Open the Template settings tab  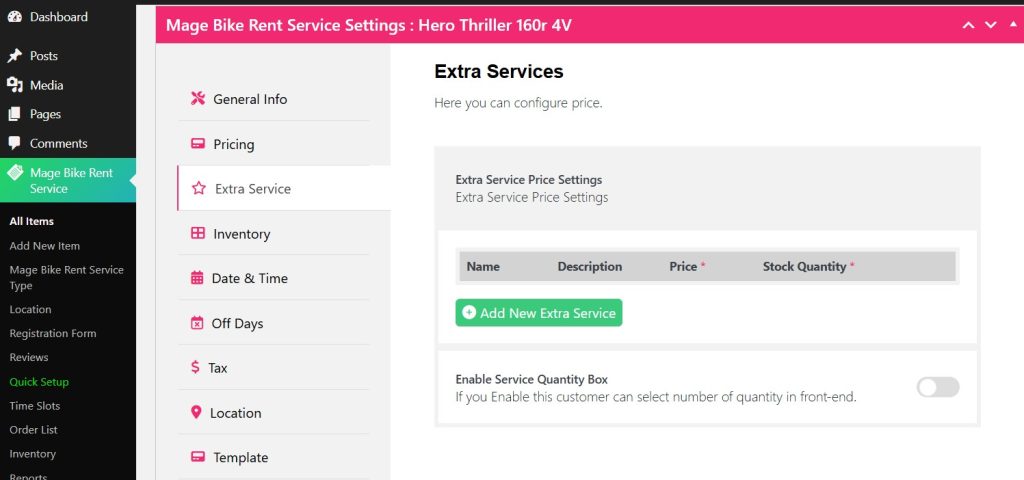click(x=240, y=457)
